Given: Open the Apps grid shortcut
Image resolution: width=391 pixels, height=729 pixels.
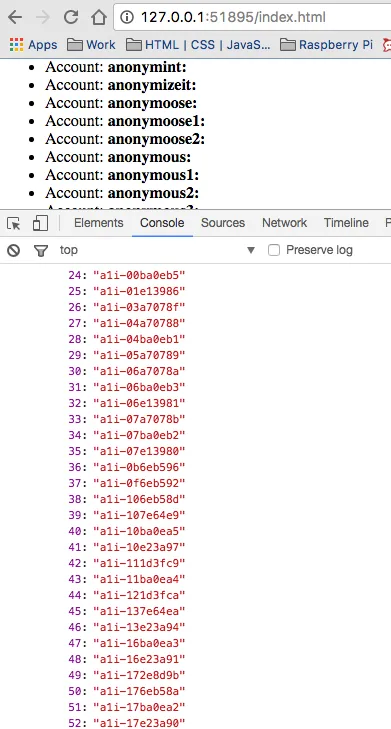Looking at the screenshot, I should (33, 45).
